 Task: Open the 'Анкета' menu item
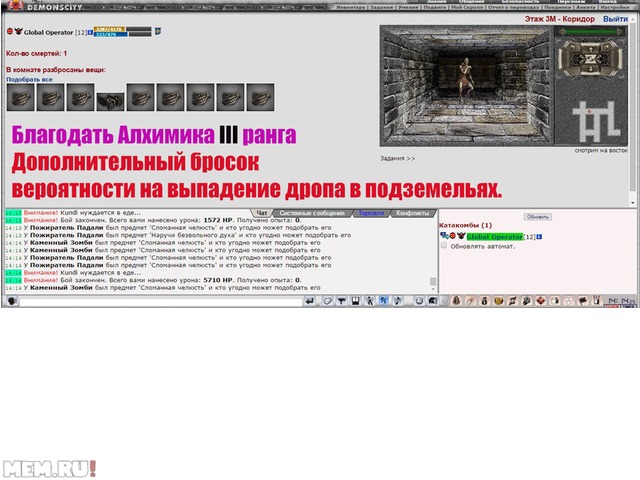point(585,7)
